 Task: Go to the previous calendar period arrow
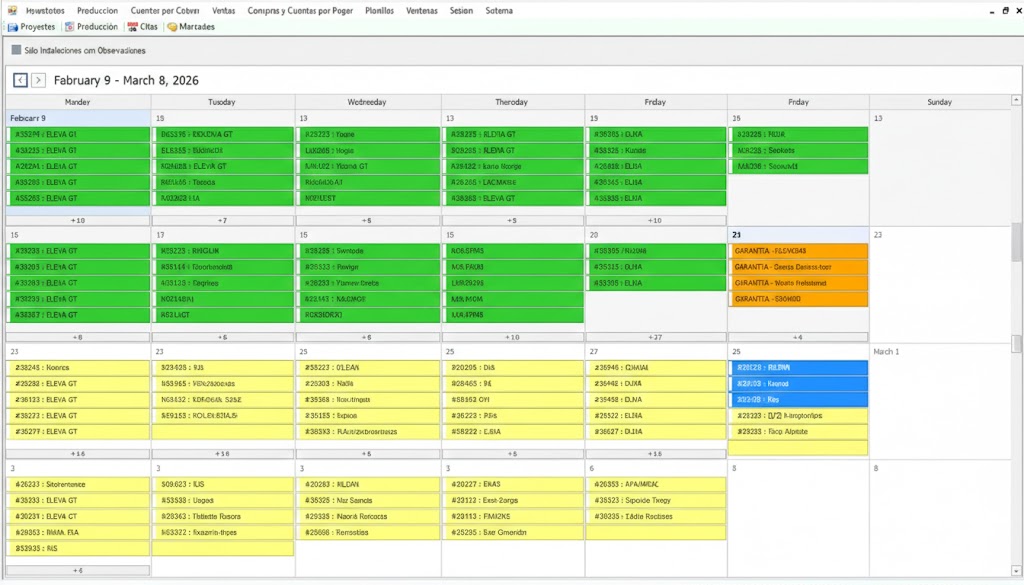pos(20,80)
